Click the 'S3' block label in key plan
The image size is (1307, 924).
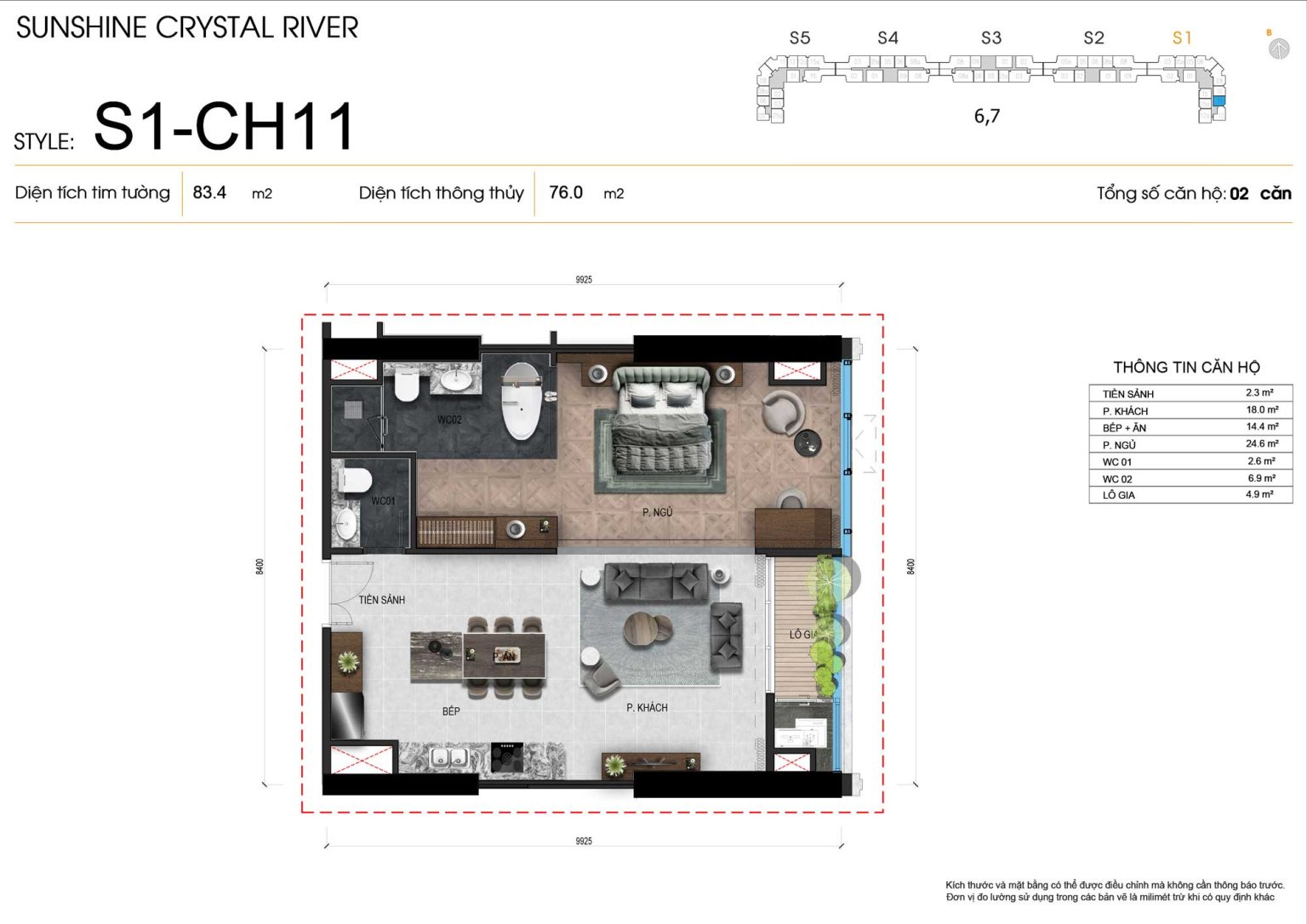(991, 37)
